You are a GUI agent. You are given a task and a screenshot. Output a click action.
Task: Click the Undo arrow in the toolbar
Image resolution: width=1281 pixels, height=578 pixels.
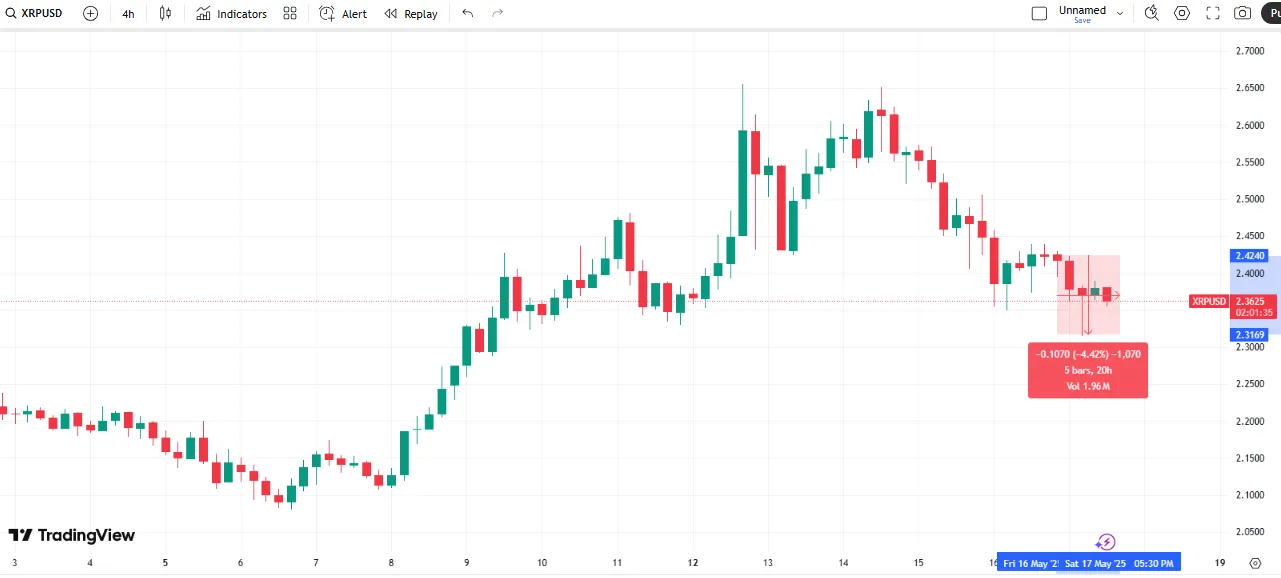coord(466,13)
